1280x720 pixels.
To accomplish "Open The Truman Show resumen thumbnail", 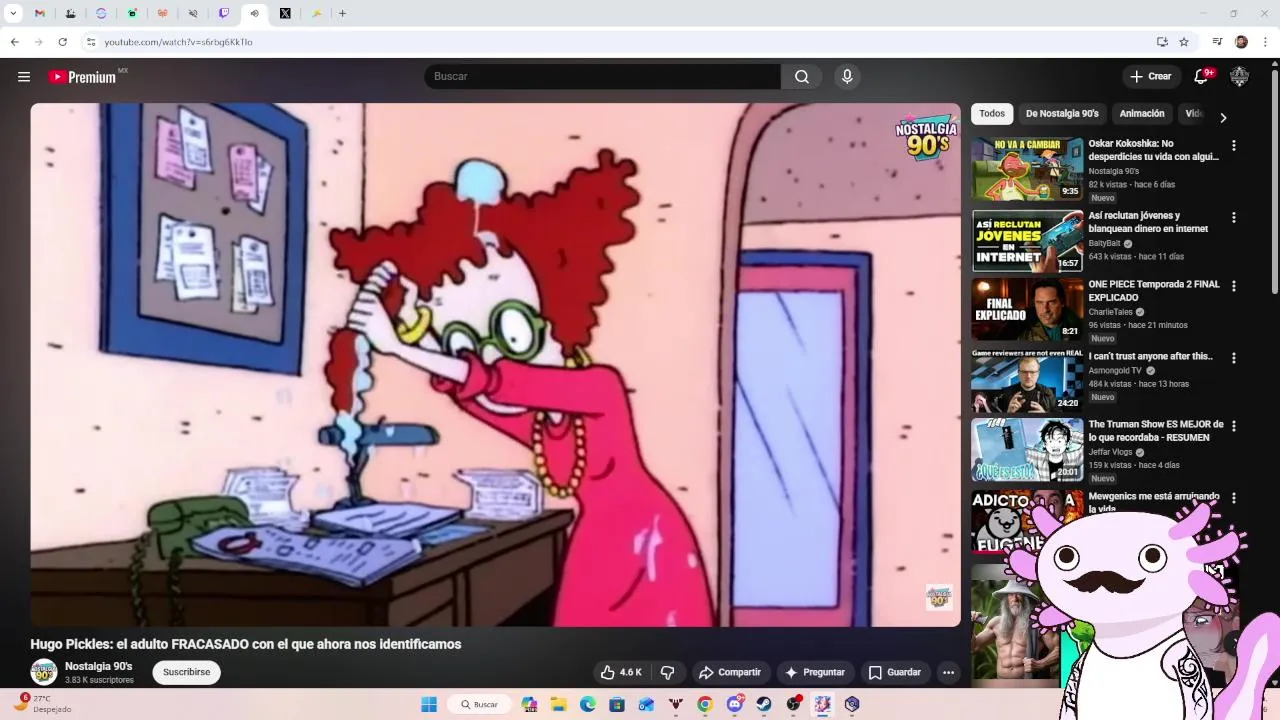I will point(1027,449).
